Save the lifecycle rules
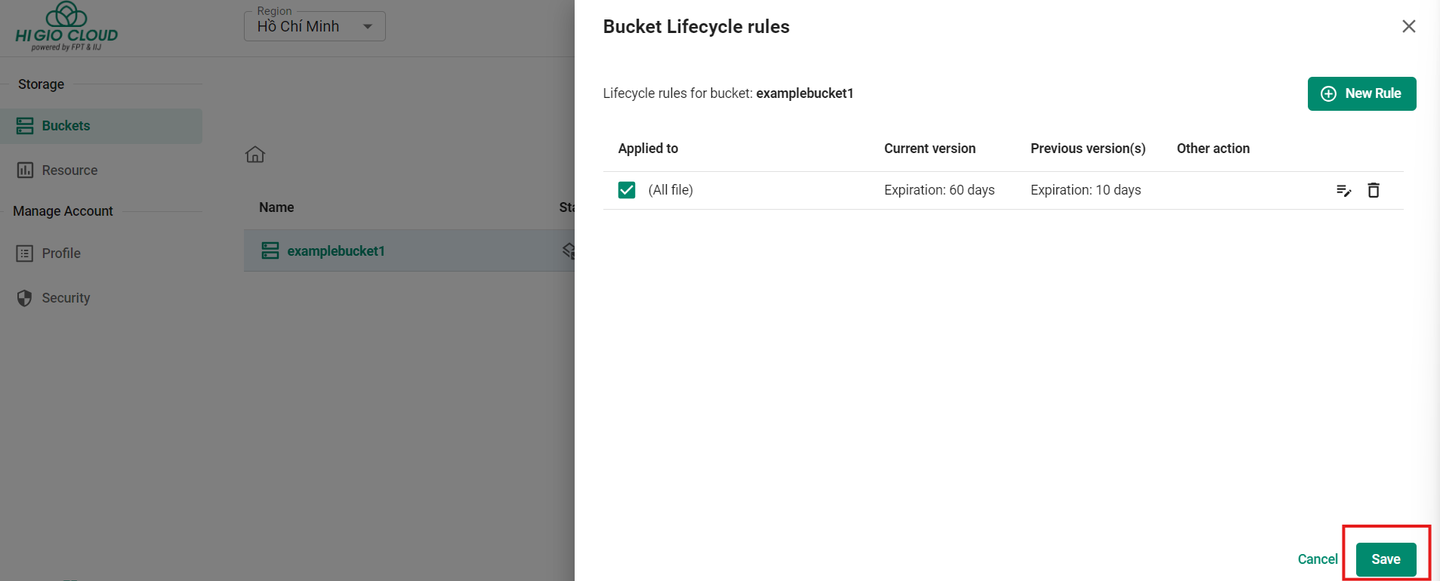This screenshot has width=1440, height=581. 1385,559
